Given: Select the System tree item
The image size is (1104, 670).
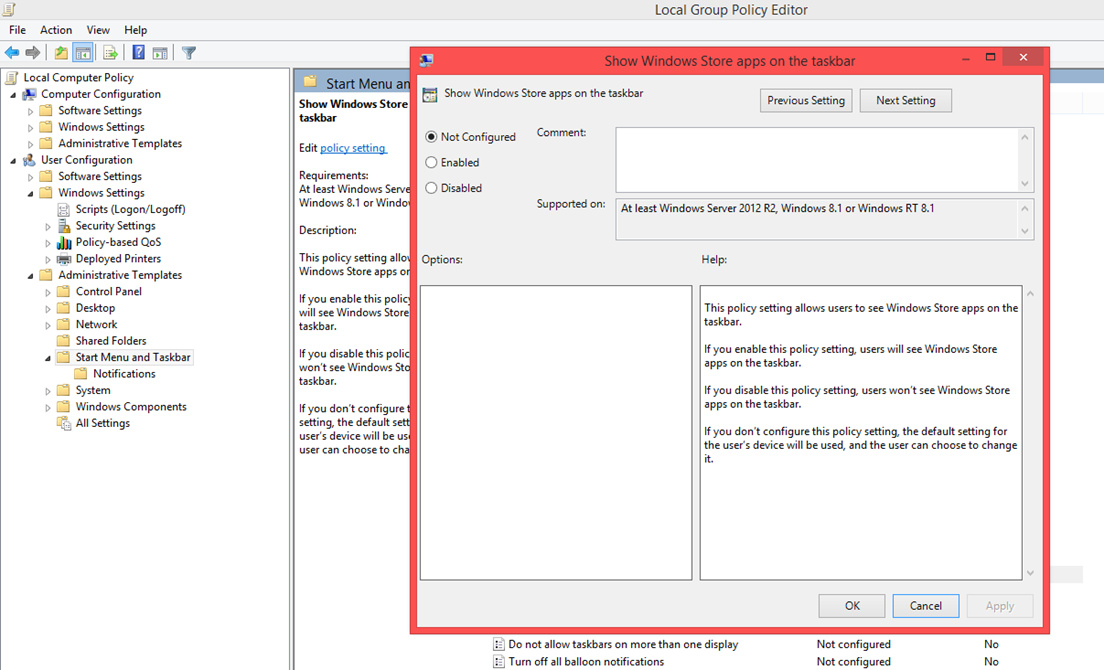Looking at the screenshot, I should tap(93, 390).
